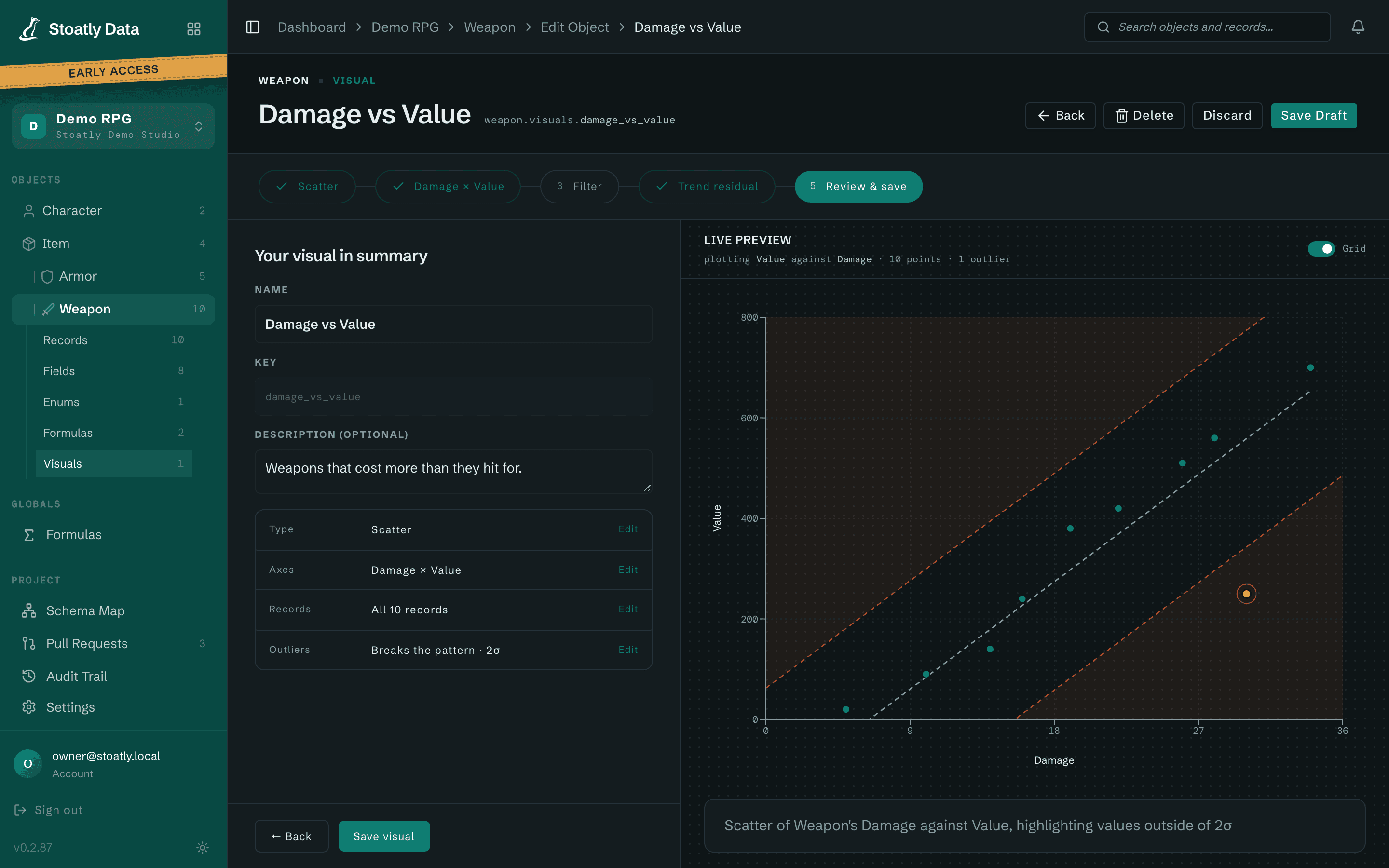Go to Scatter step
The image size is (1389, 868).
point(307,187)
